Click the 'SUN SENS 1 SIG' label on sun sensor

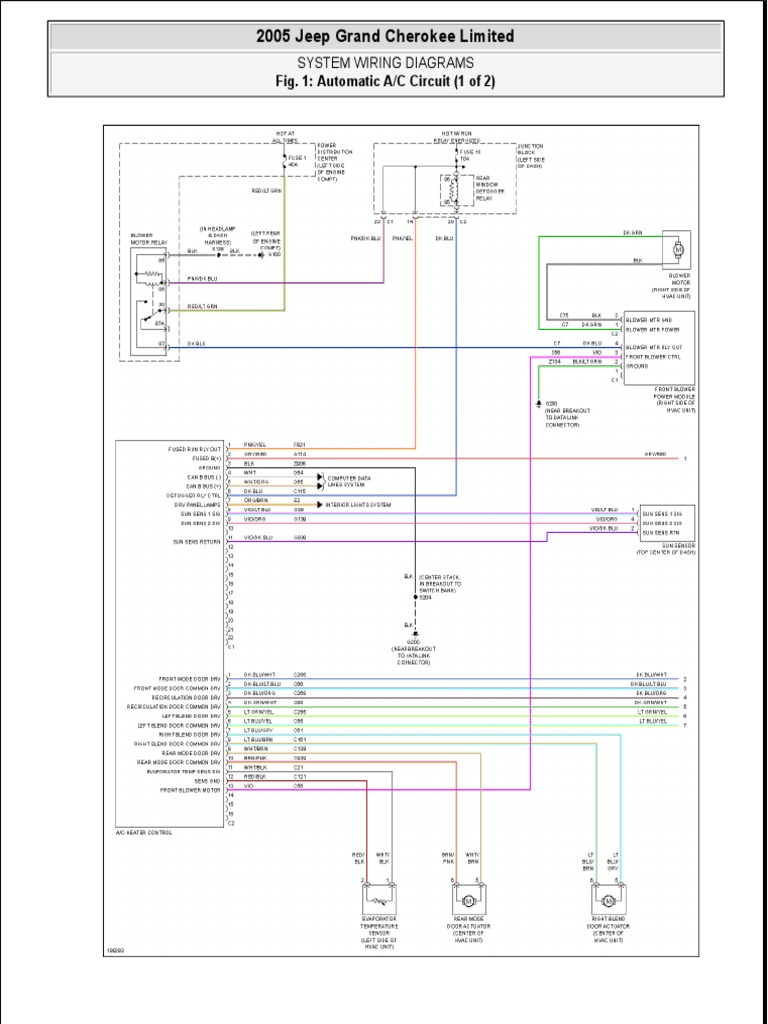(x=662, y=513)
